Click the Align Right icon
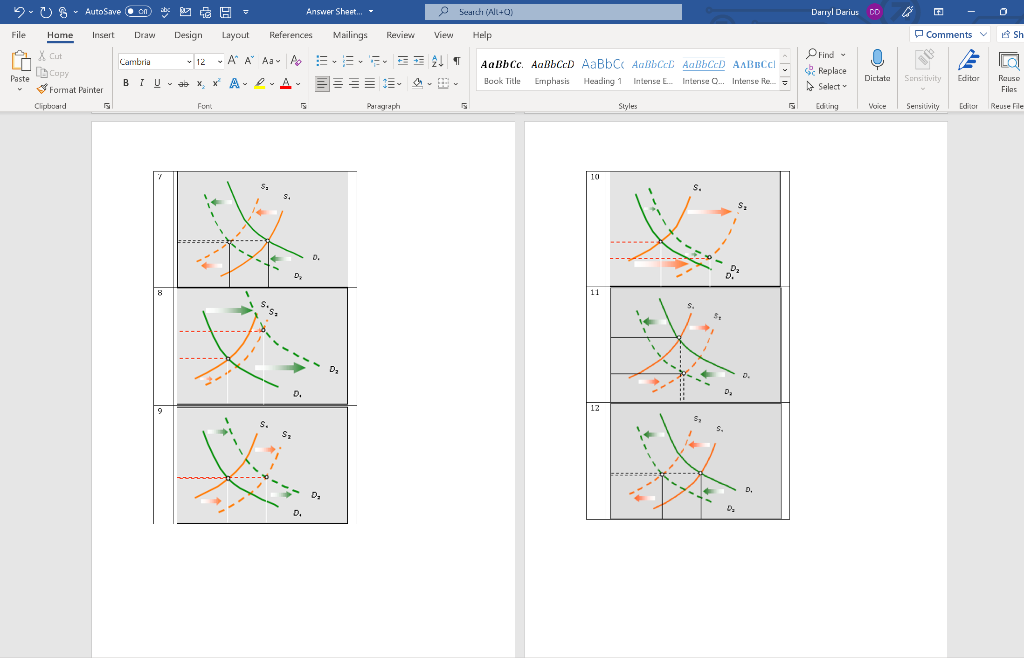Screen dimensions: 1024x658 (354, 83)
